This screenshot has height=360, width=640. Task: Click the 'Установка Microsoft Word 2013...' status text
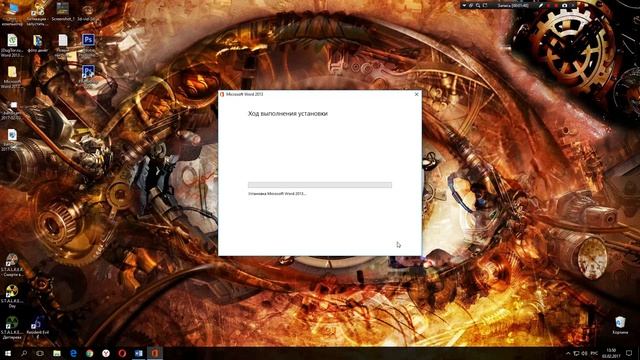[x=277, y=193]
